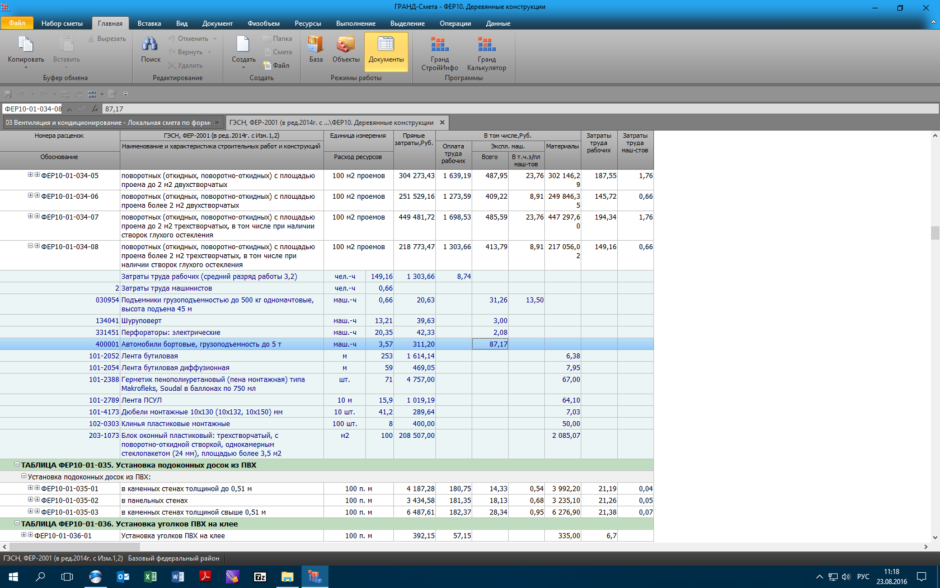Select the Документы working mode button

386,53
